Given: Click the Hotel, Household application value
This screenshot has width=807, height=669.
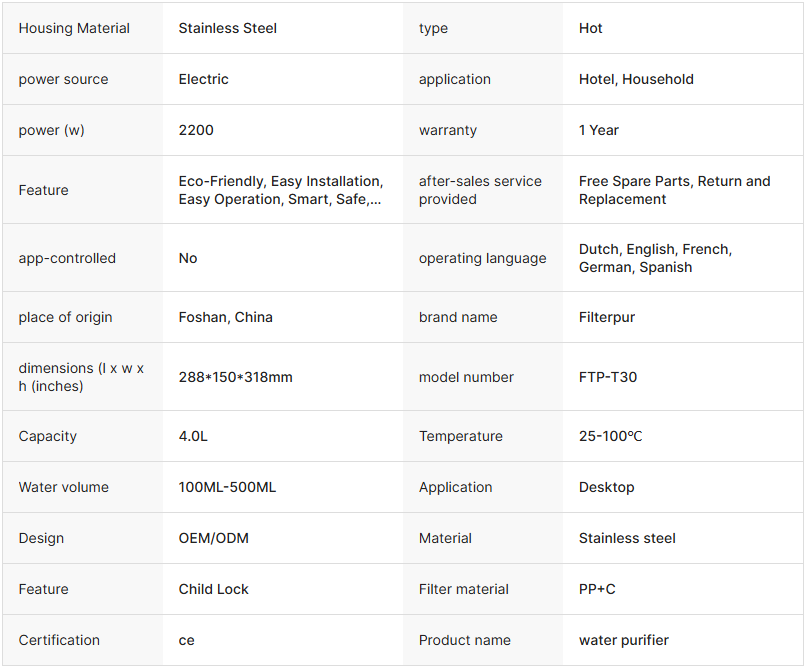Looking at the screenshot, I should [x=636, y=79].
